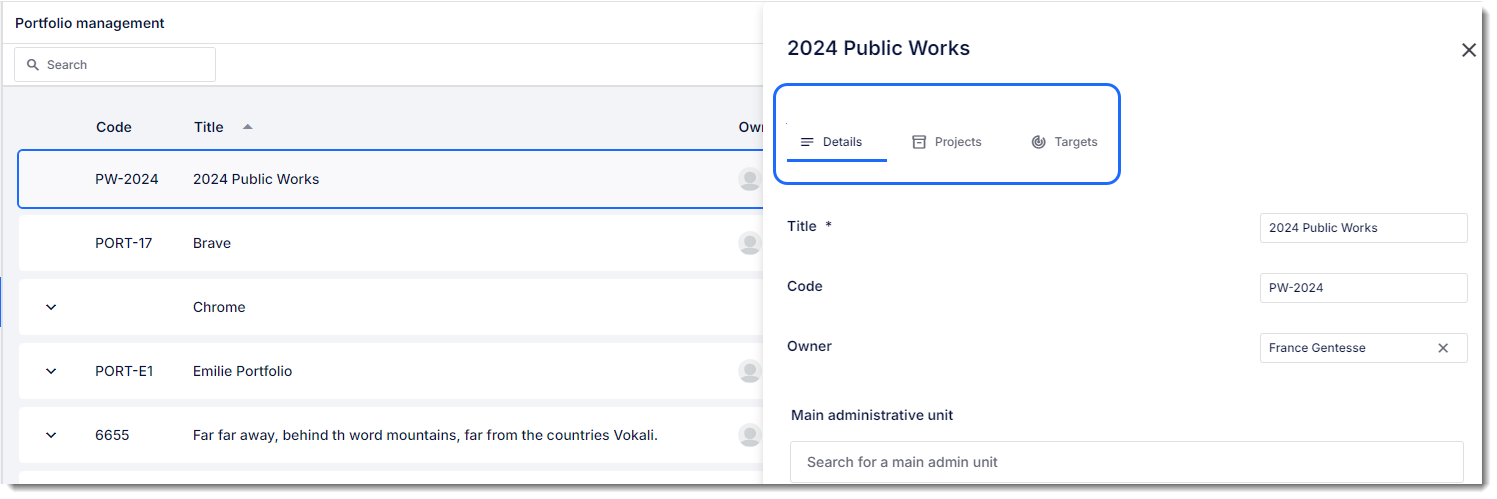
Task: Switch to the Projects tab
Action: 947,142
